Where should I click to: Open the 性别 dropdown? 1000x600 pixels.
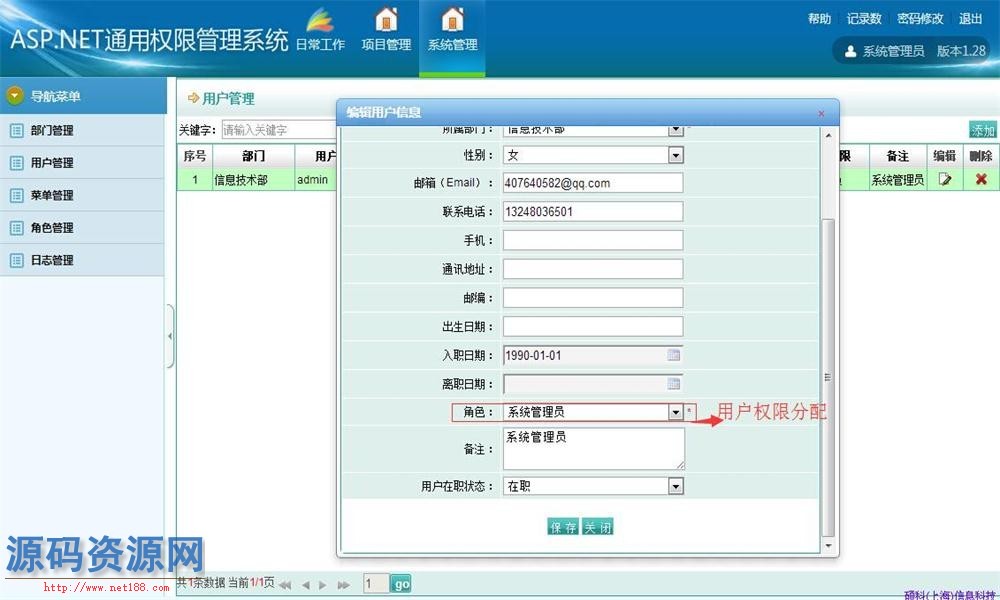coord(675,155)
